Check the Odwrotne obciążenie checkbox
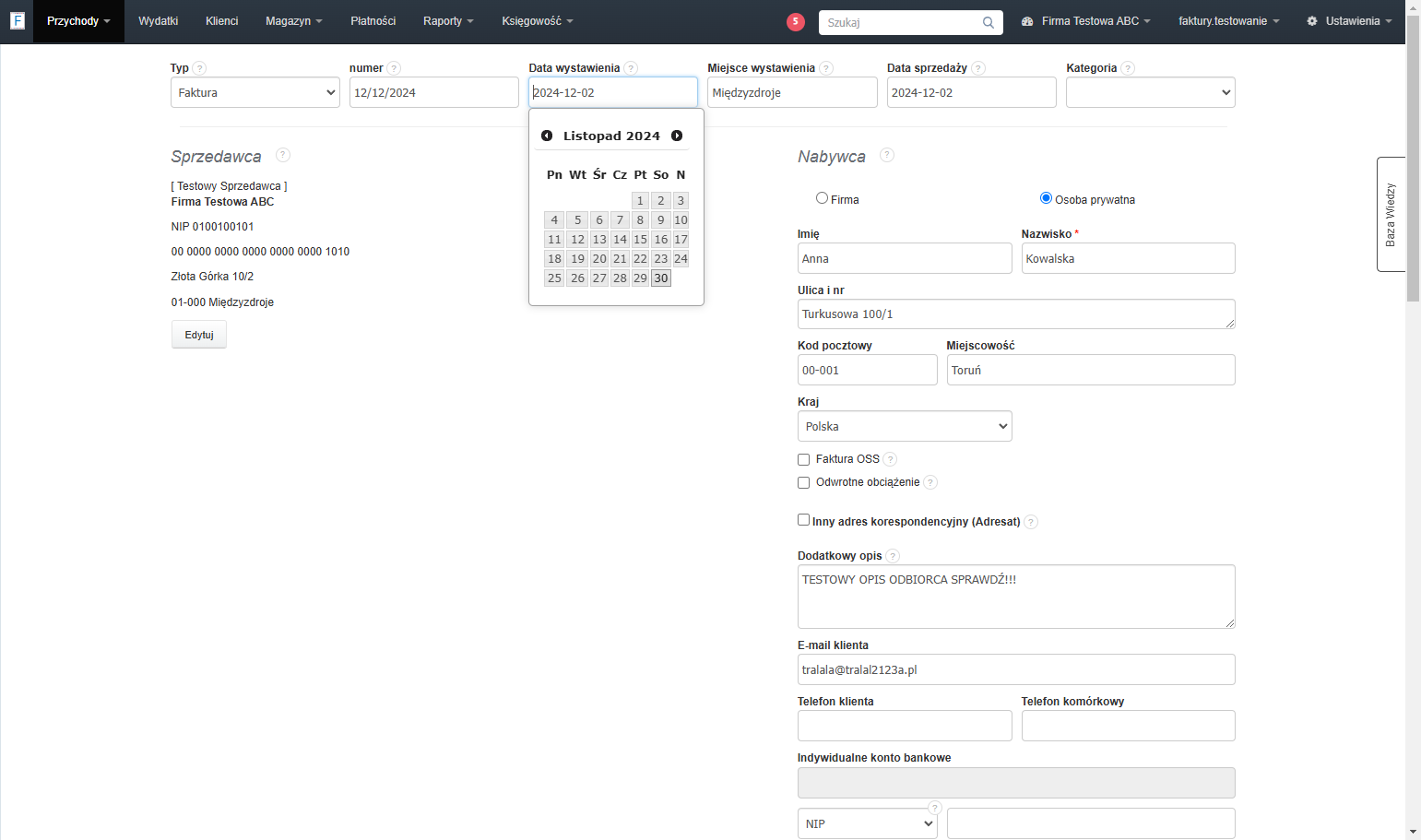The width and height of the screenshot is (1421, 840). click(803, 482)
